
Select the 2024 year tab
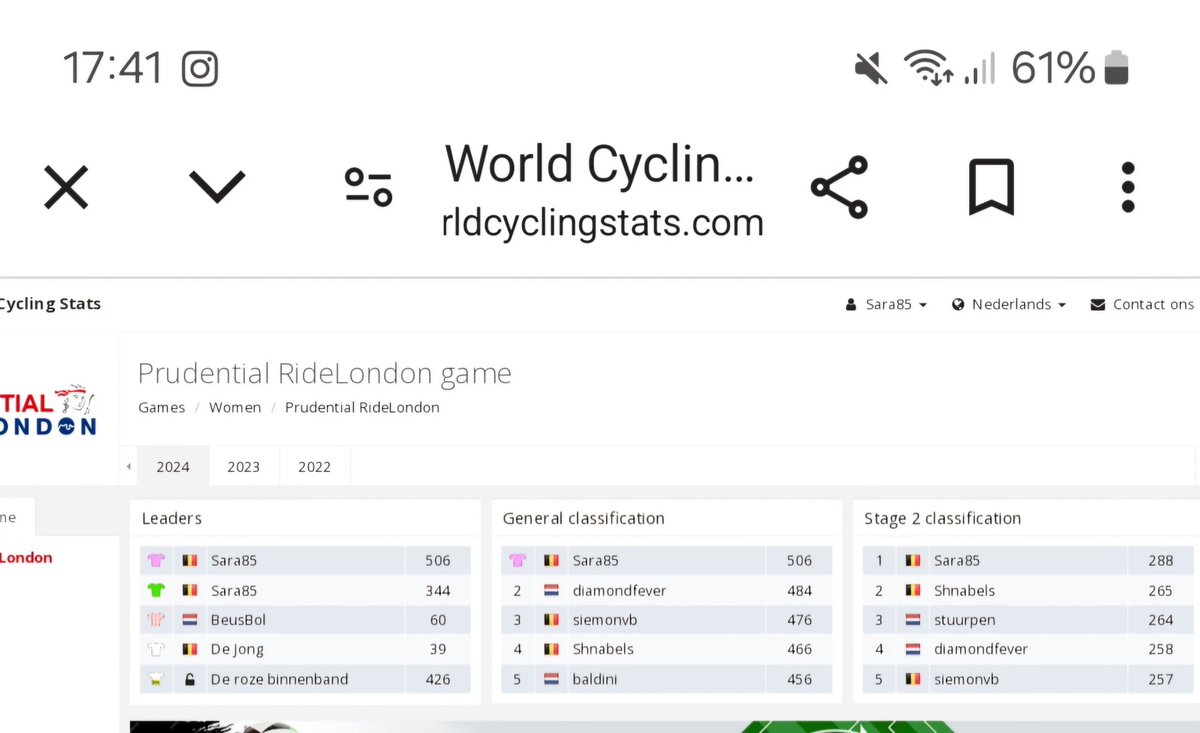click(x=173, y=466)
